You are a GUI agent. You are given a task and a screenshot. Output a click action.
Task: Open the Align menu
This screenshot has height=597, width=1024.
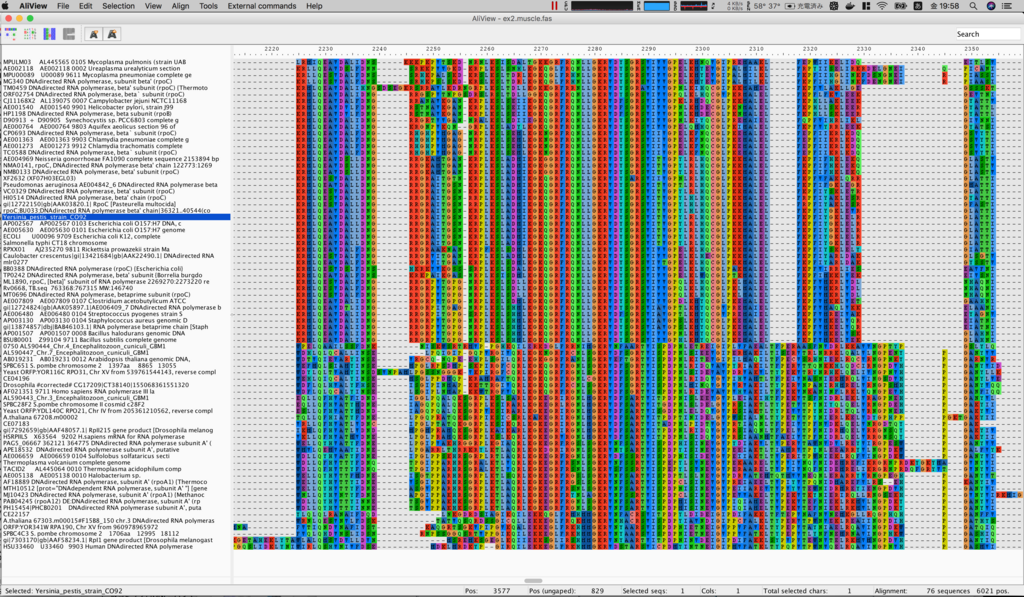pos(180,6)
